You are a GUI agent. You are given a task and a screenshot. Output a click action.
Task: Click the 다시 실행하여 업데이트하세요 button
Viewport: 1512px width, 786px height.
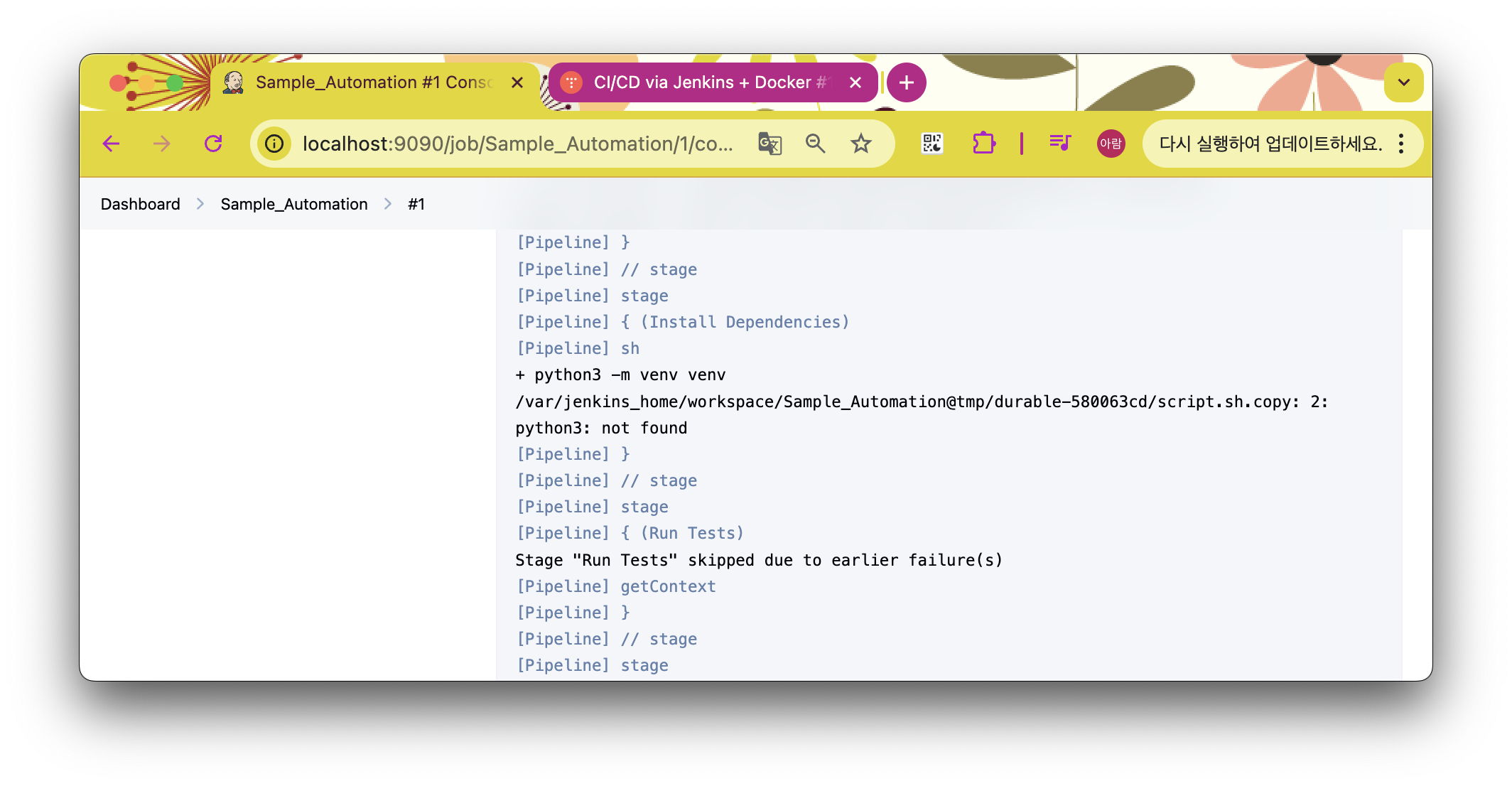point(1270,144)
